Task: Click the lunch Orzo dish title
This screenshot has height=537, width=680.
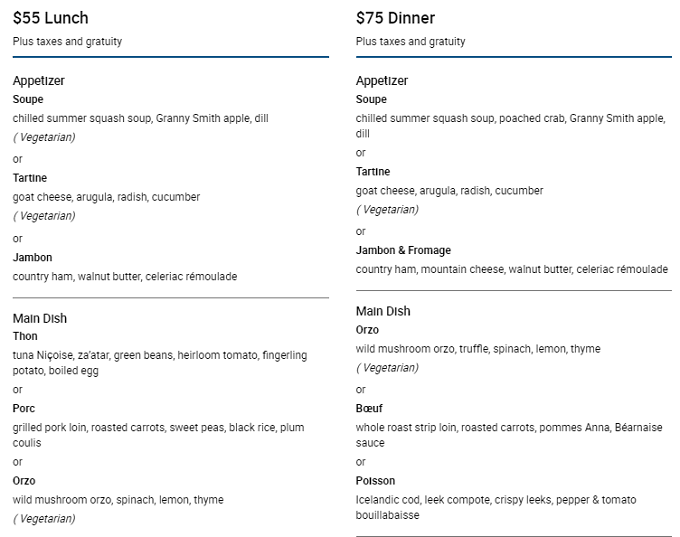Action: (x=23, y=481)
